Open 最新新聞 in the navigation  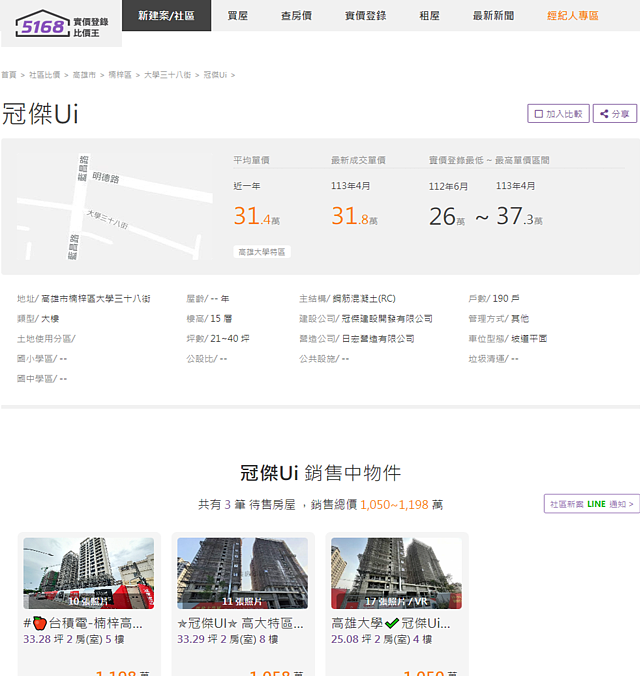tap(493, 16)
